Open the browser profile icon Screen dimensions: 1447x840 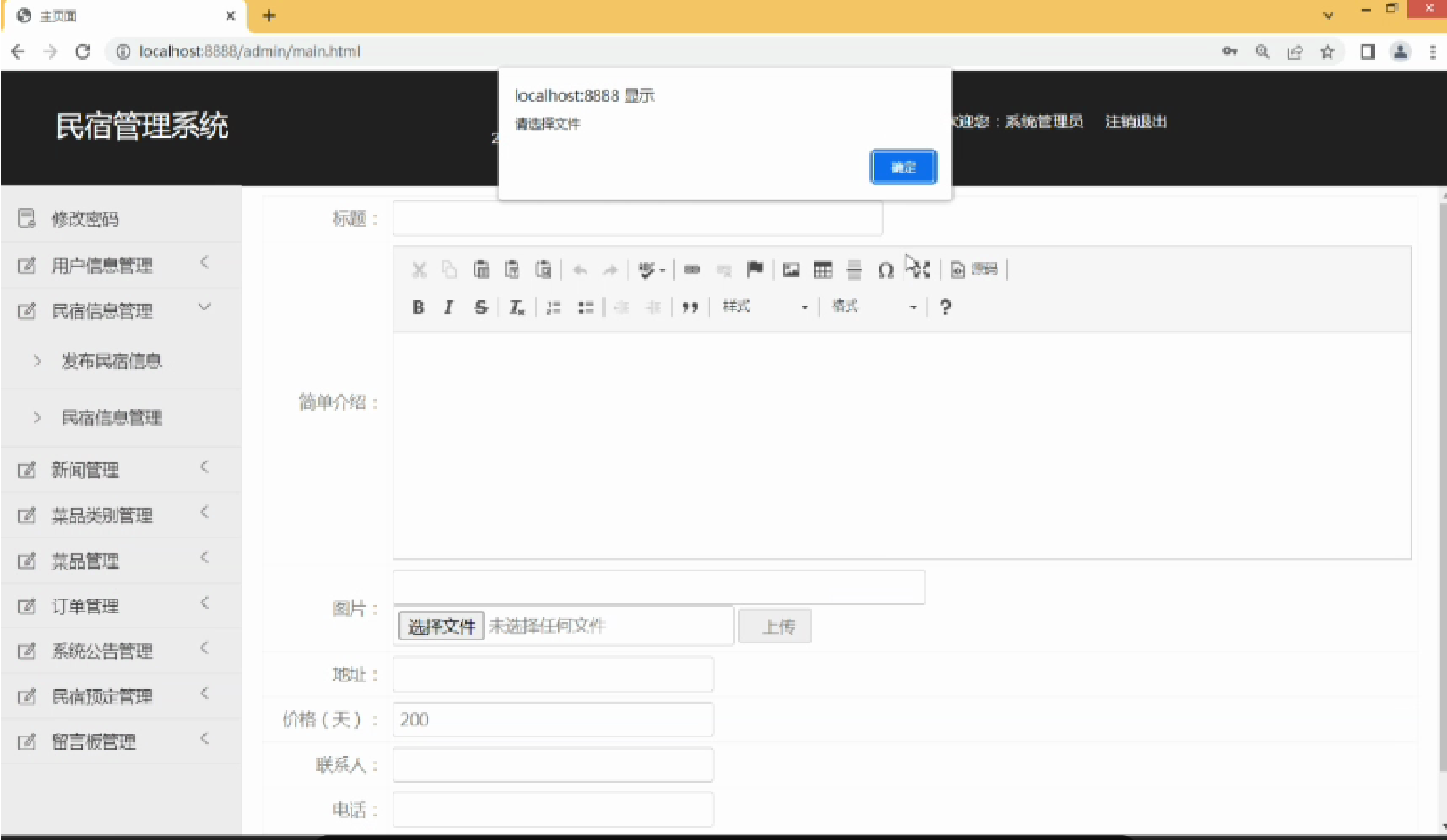tap(1400, 51)
